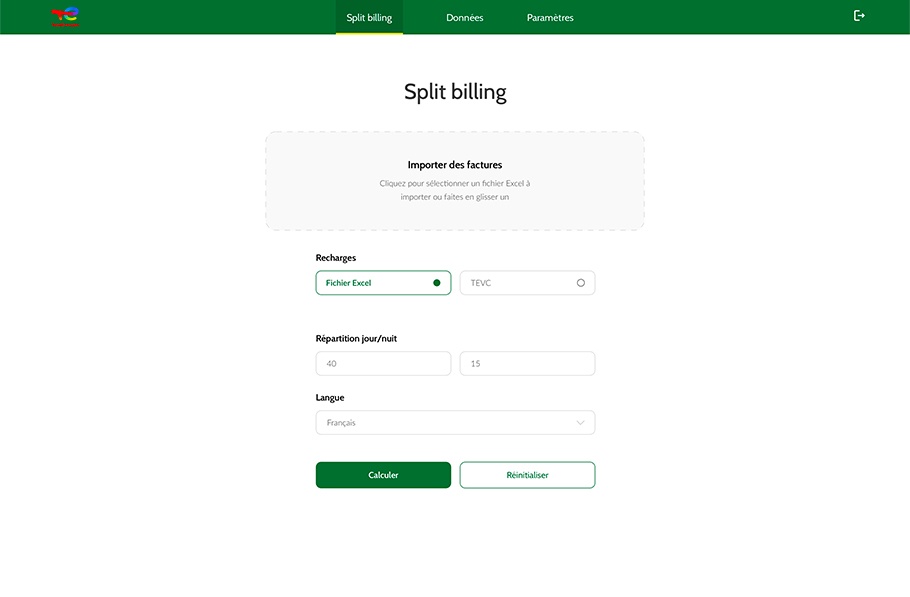Viewport: 910px width, 597px height.
Task: Open the Split billing tab
Action: [369, 18]
